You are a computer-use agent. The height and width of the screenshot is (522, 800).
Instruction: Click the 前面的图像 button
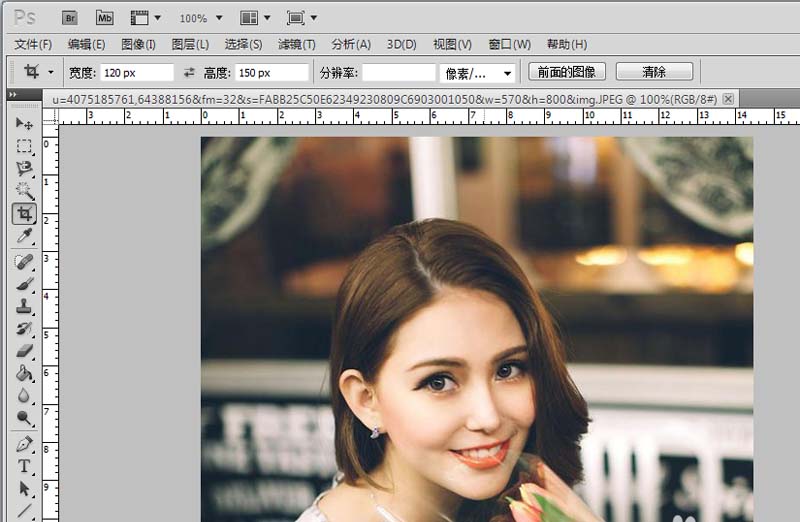tap(567, 72)
